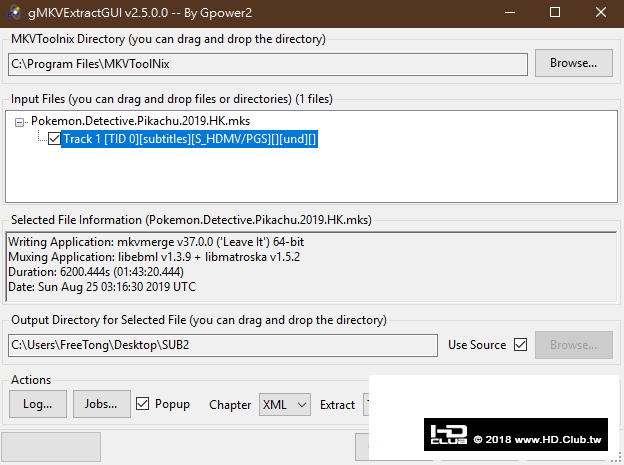Select Track 1 [TID 0][subtitles] row
This screenshot has width=624, height=465.
pos(189,139)
